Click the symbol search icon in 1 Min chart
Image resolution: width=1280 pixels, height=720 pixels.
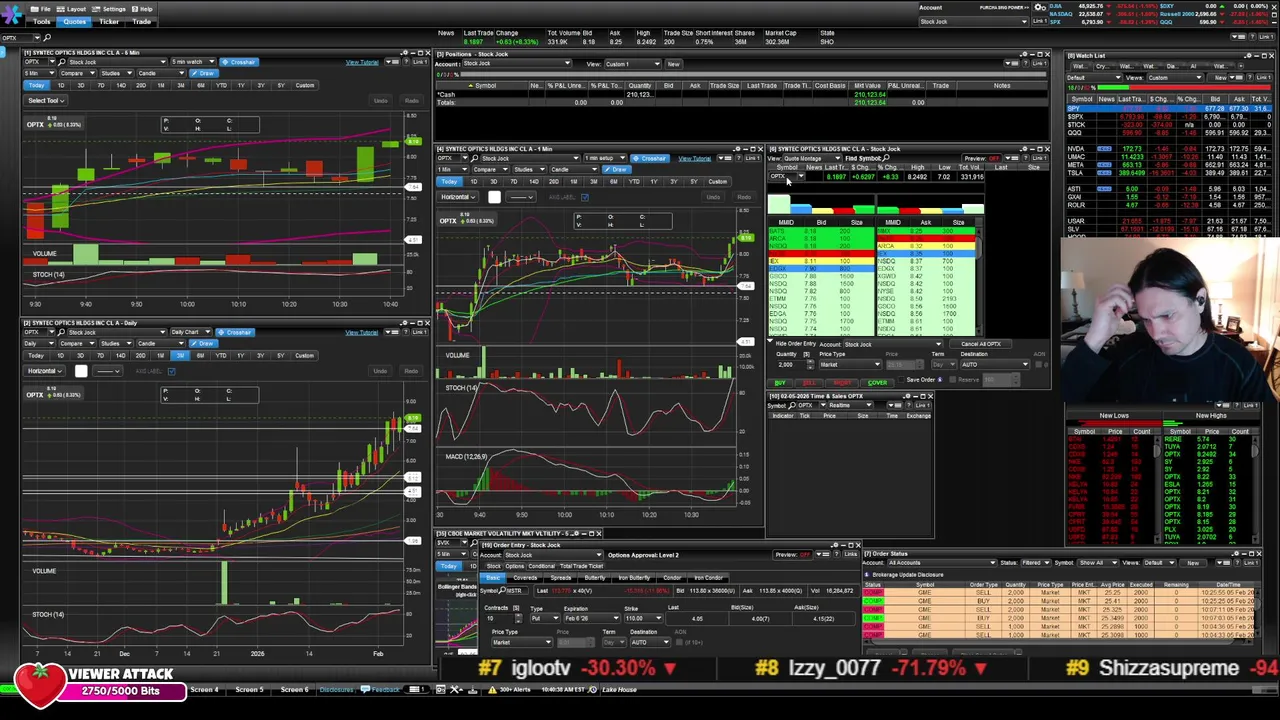pyautogui.click(x=474, y=158)
